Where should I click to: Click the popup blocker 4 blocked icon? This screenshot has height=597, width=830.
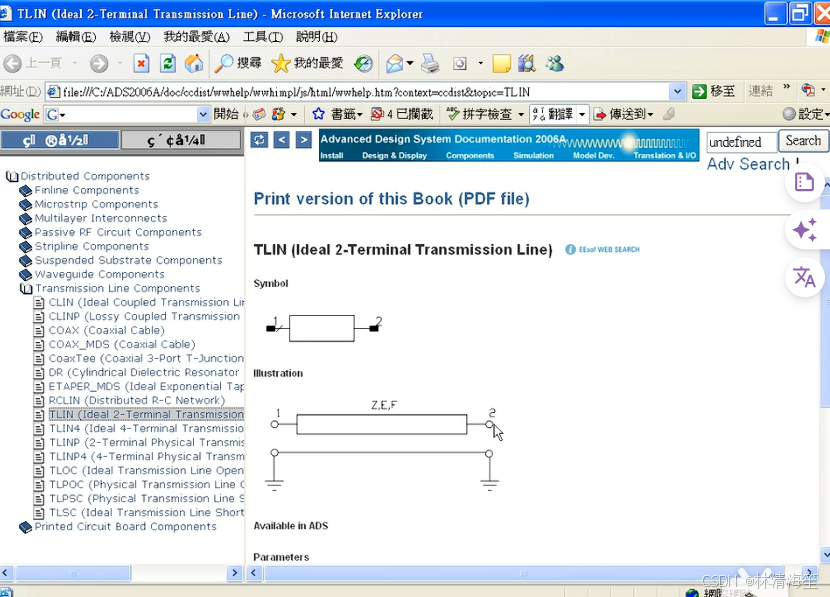point(402,114)
